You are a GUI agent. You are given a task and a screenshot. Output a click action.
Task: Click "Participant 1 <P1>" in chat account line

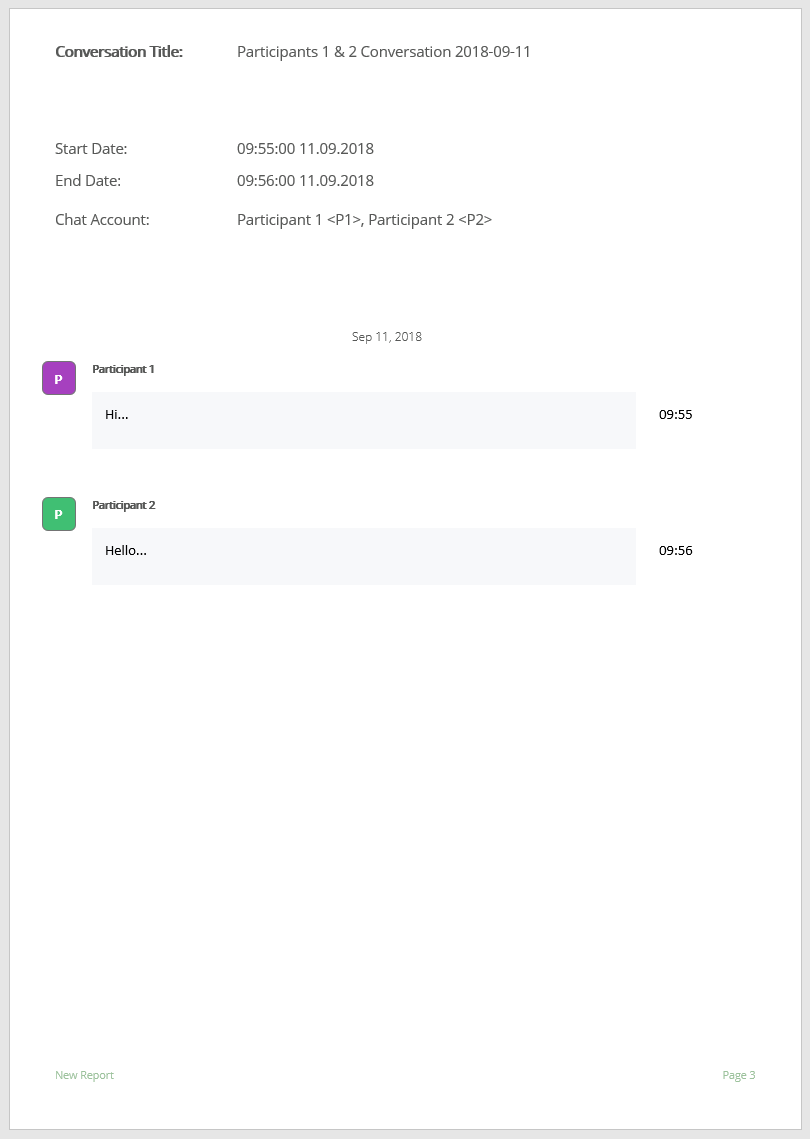click(298, 220)
